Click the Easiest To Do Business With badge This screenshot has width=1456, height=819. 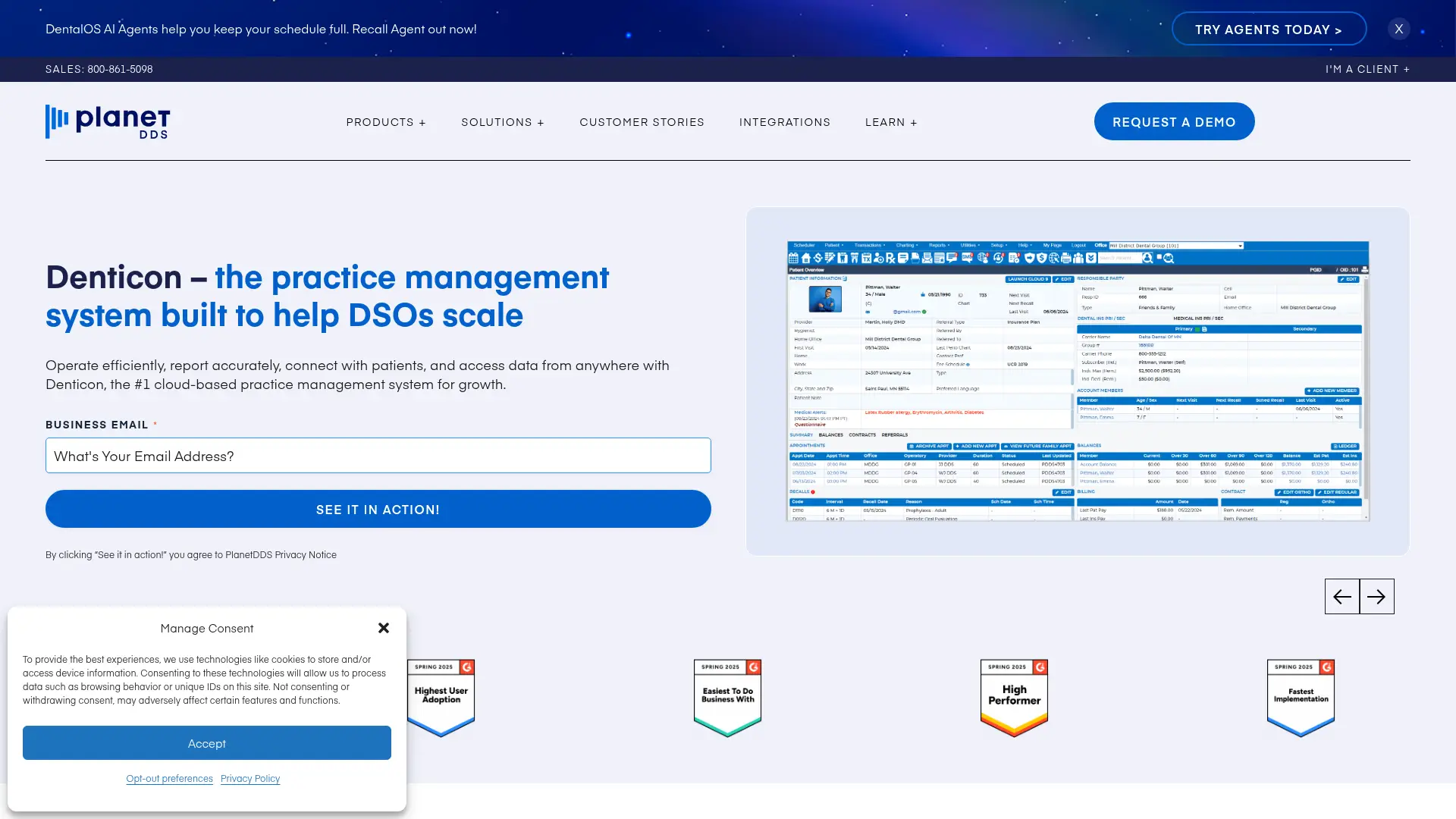tap(727, 698)
